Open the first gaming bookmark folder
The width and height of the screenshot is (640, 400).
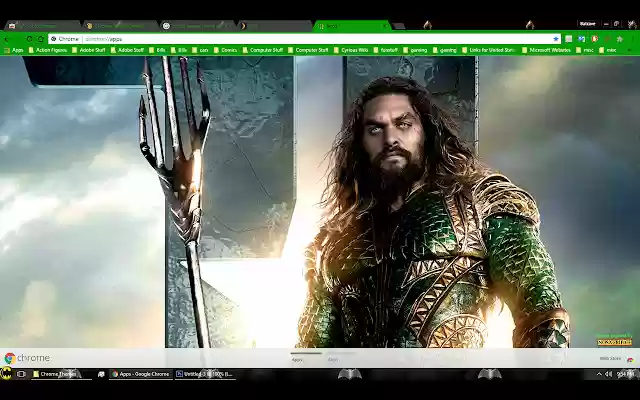pyautogui.click(x=415, y=50)
